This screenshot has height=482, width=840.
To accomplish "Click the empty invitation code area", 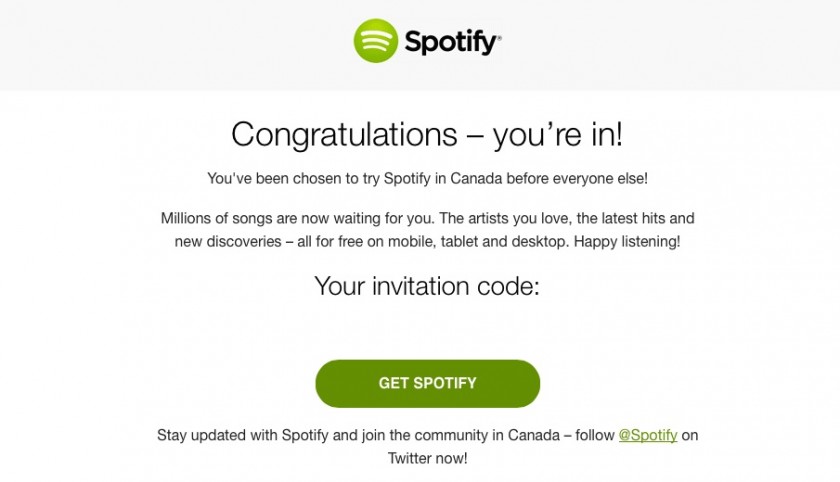I will (427, 327).
